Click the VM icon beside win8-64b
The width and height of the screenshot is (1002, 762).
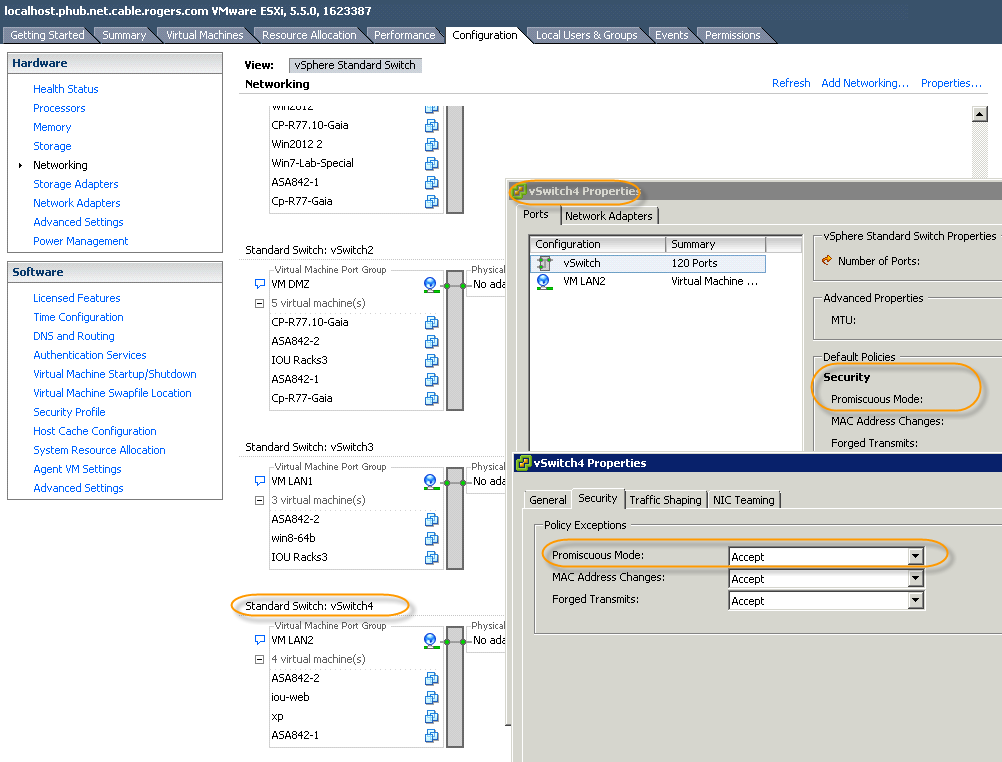(432, 538)
